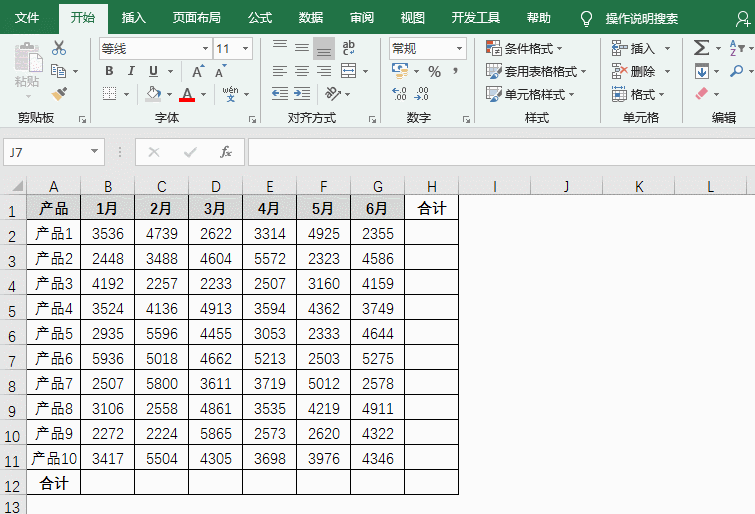Click 操作说明搜索 search box
Image resolution: width=755 pixels, height=514 pixels.
tap(641, 18)
